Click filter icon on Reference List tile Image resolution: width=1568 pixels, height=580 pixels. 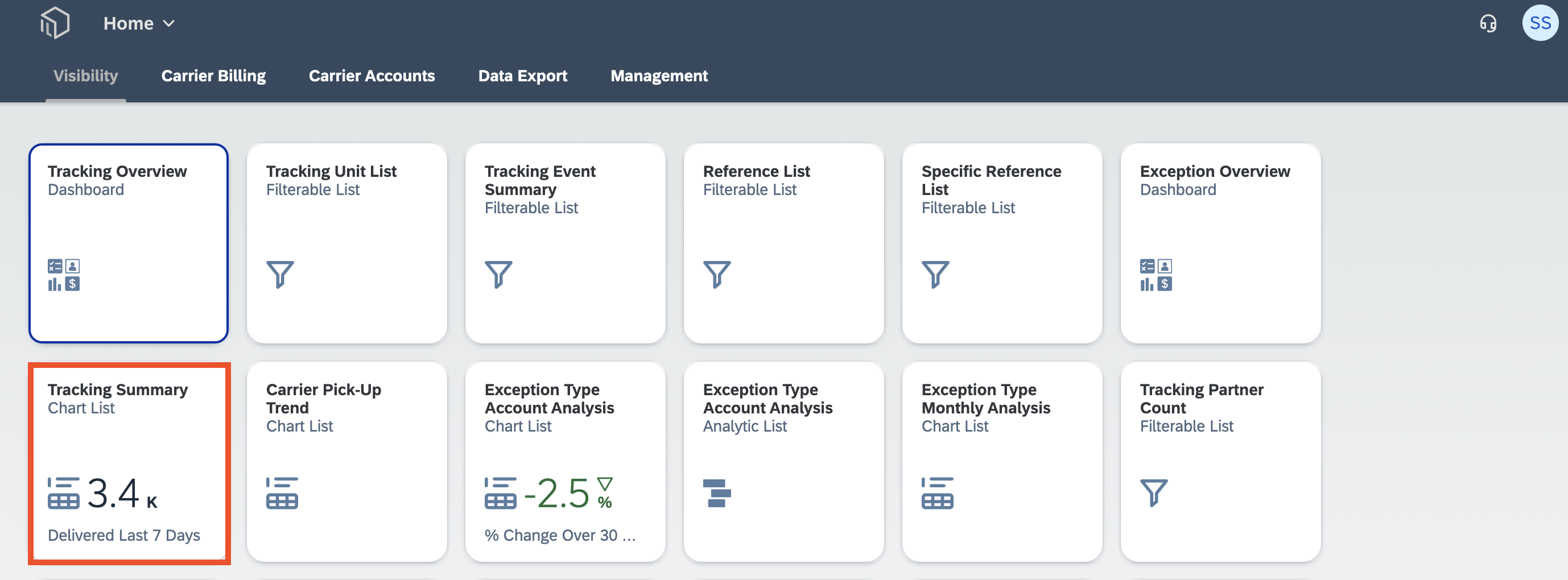pyautogui.click(x=716, y=275)
